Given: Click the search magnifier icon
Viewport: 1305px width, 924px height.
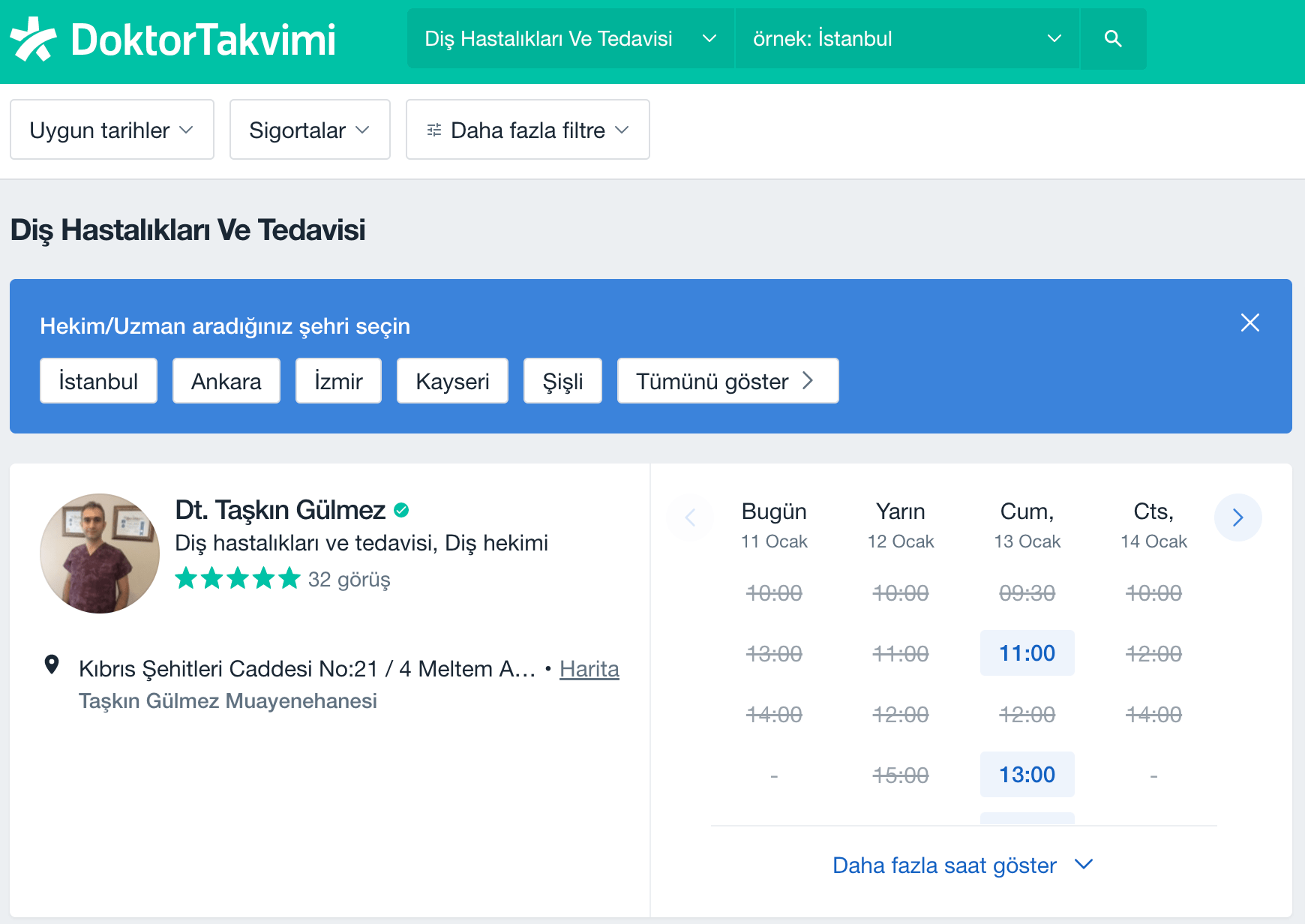Looking at the screenshot, I should click(1113, 39).
